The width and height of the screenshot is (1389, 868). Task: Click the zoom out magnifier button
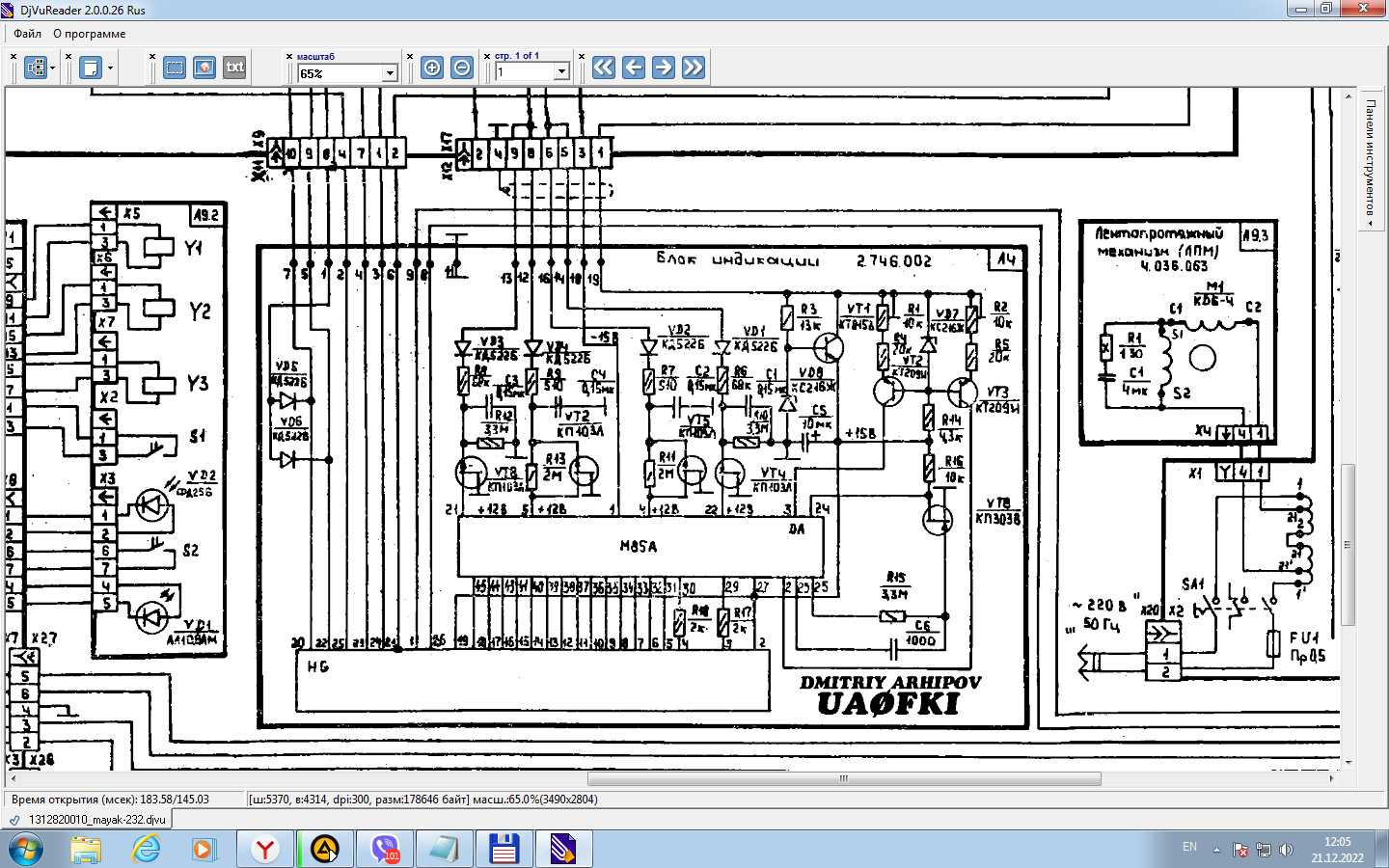coord(462,68)
